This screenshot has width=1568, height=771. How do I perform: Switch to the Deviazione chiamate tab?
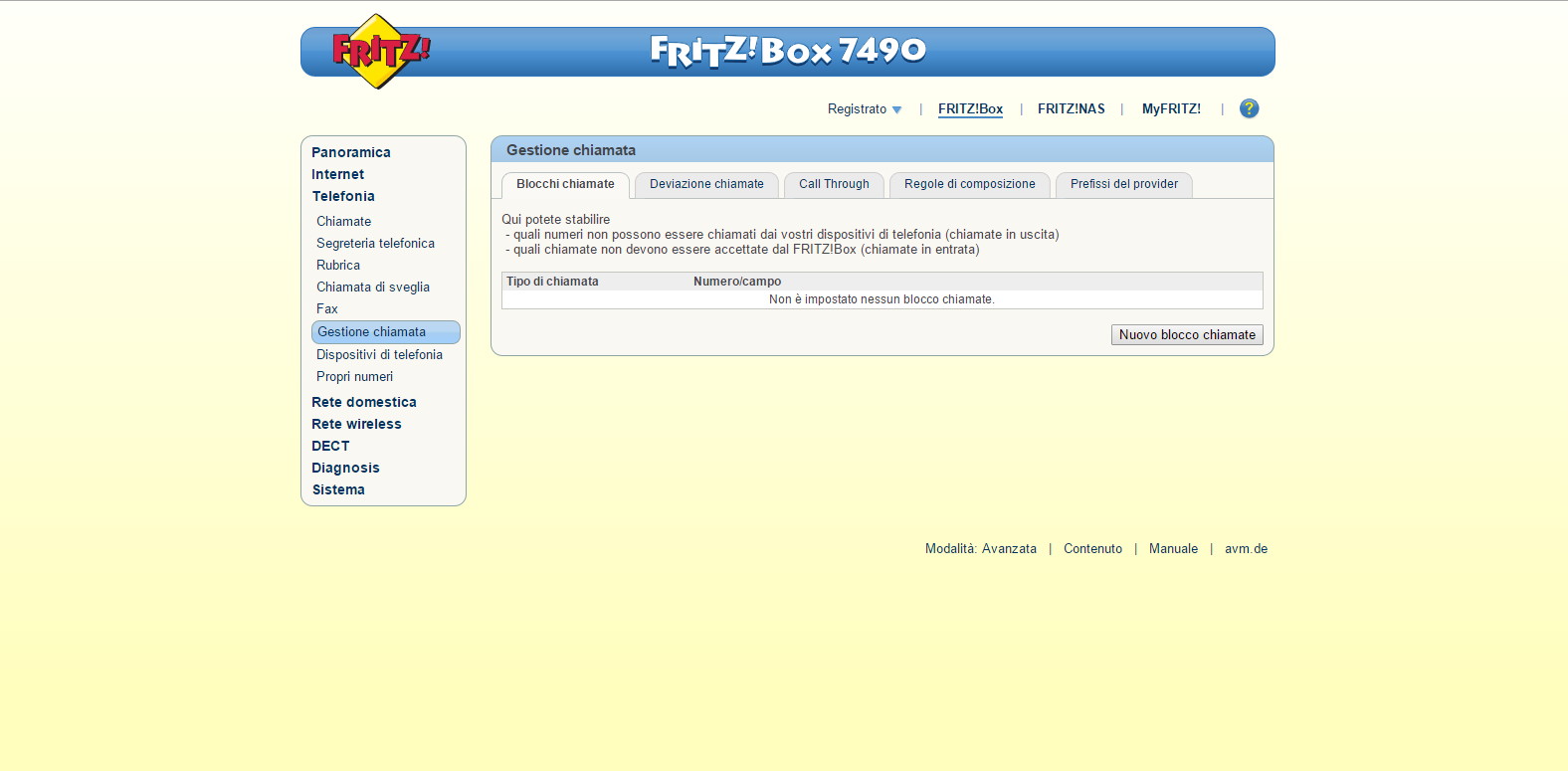point(706,184)
